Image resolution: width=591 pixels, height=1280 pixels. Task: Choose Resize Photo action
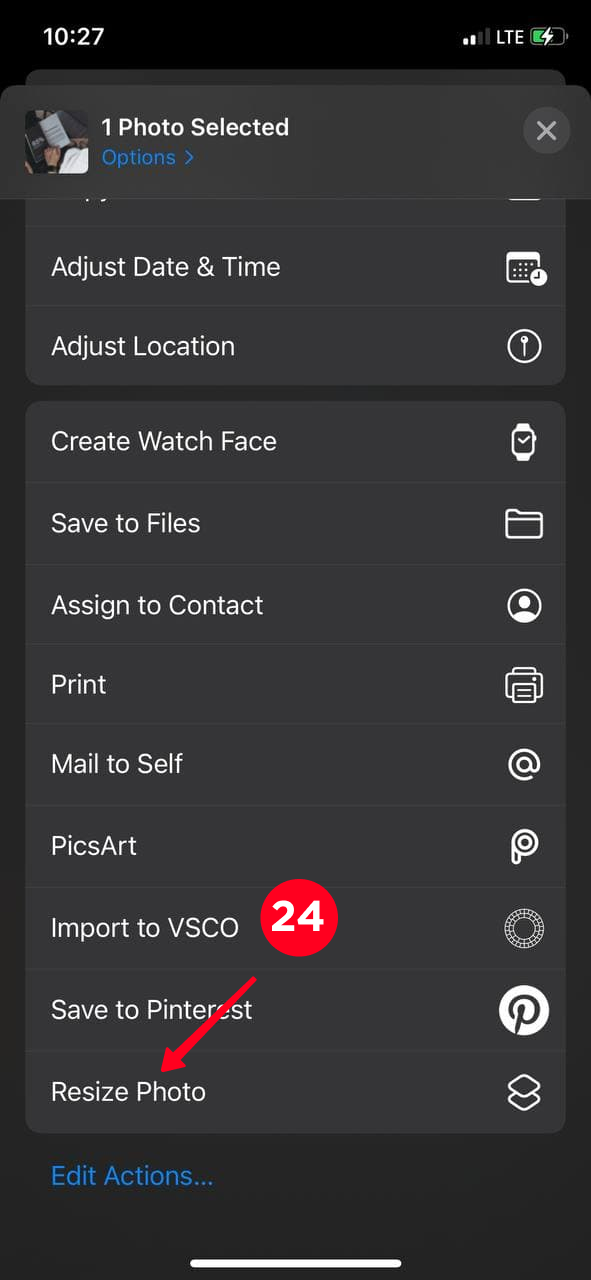pos(295,1092)
